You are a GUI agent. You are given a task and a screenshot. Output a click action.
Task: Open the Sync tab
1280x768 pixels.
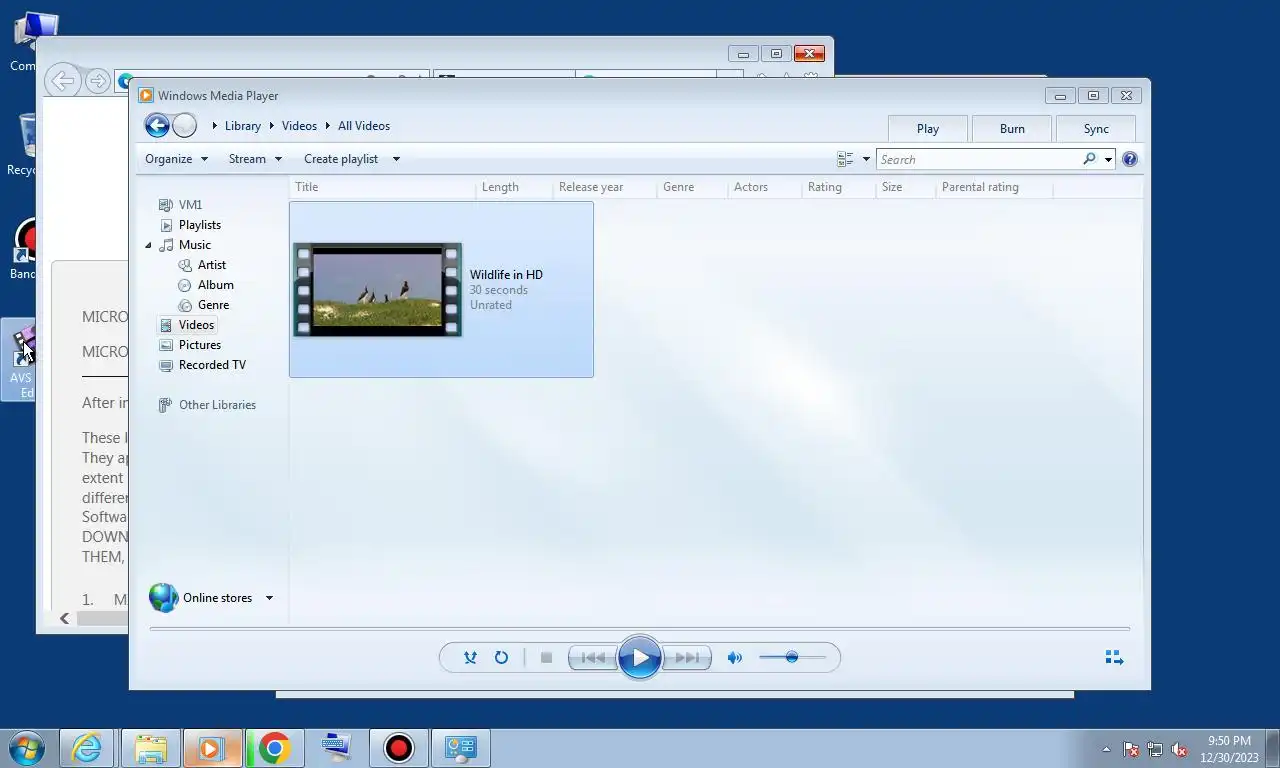click(x=1096, y=128)
